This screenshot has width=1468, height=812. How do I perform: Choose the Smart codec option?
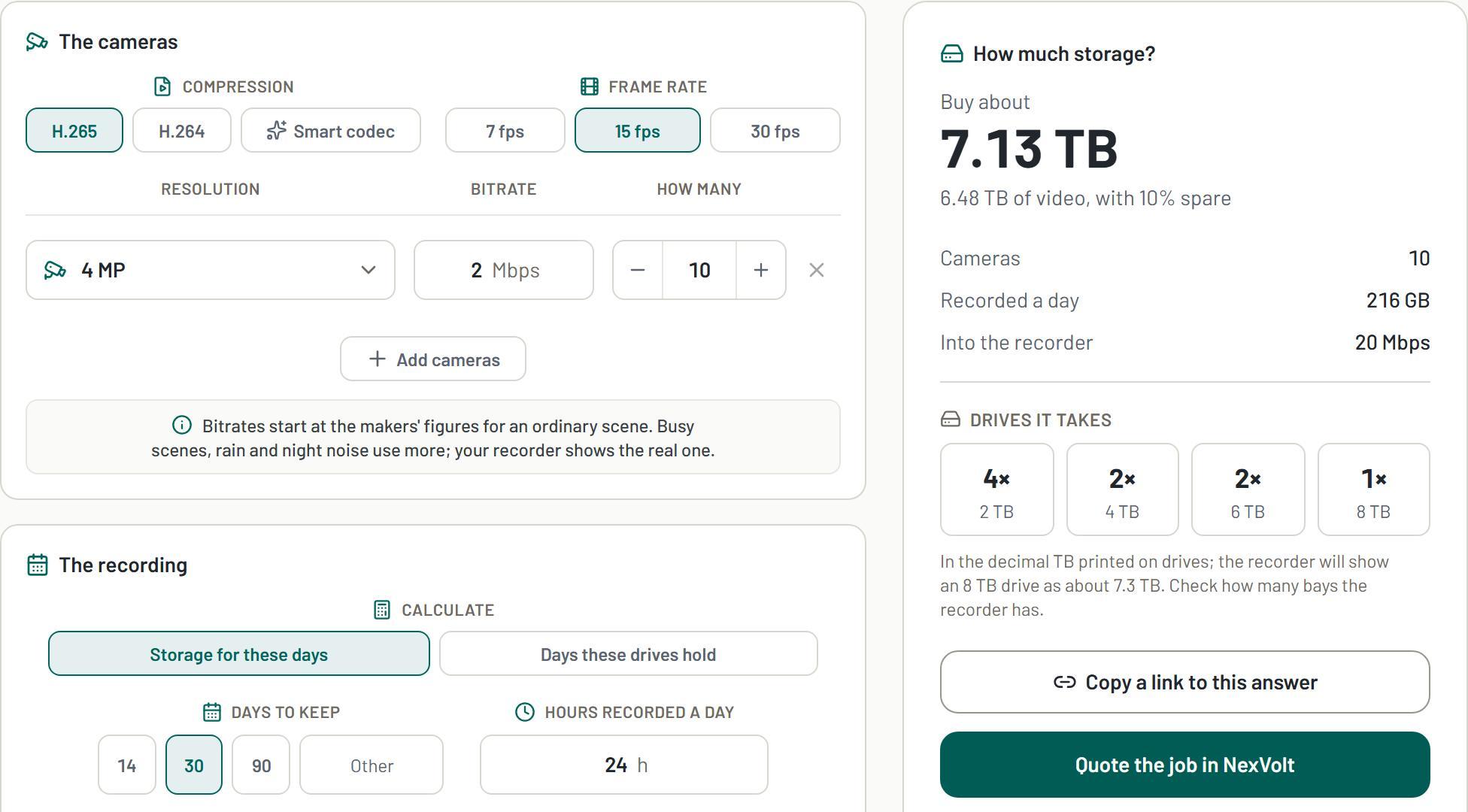331,130
